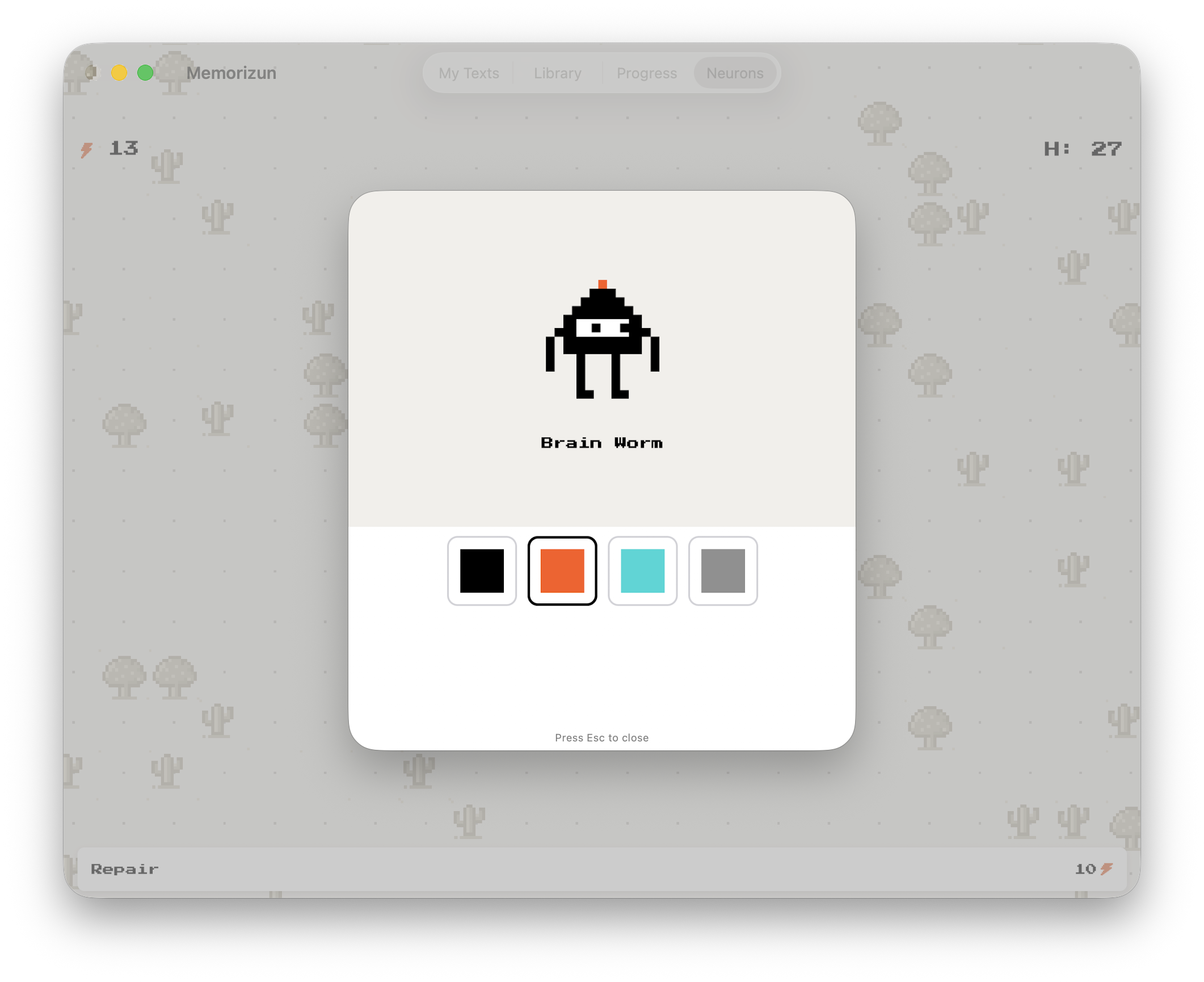The height and width of the screenshot is (982, 1204).
Task: Click the repair cost value 10
Action: coord(1085,869)
